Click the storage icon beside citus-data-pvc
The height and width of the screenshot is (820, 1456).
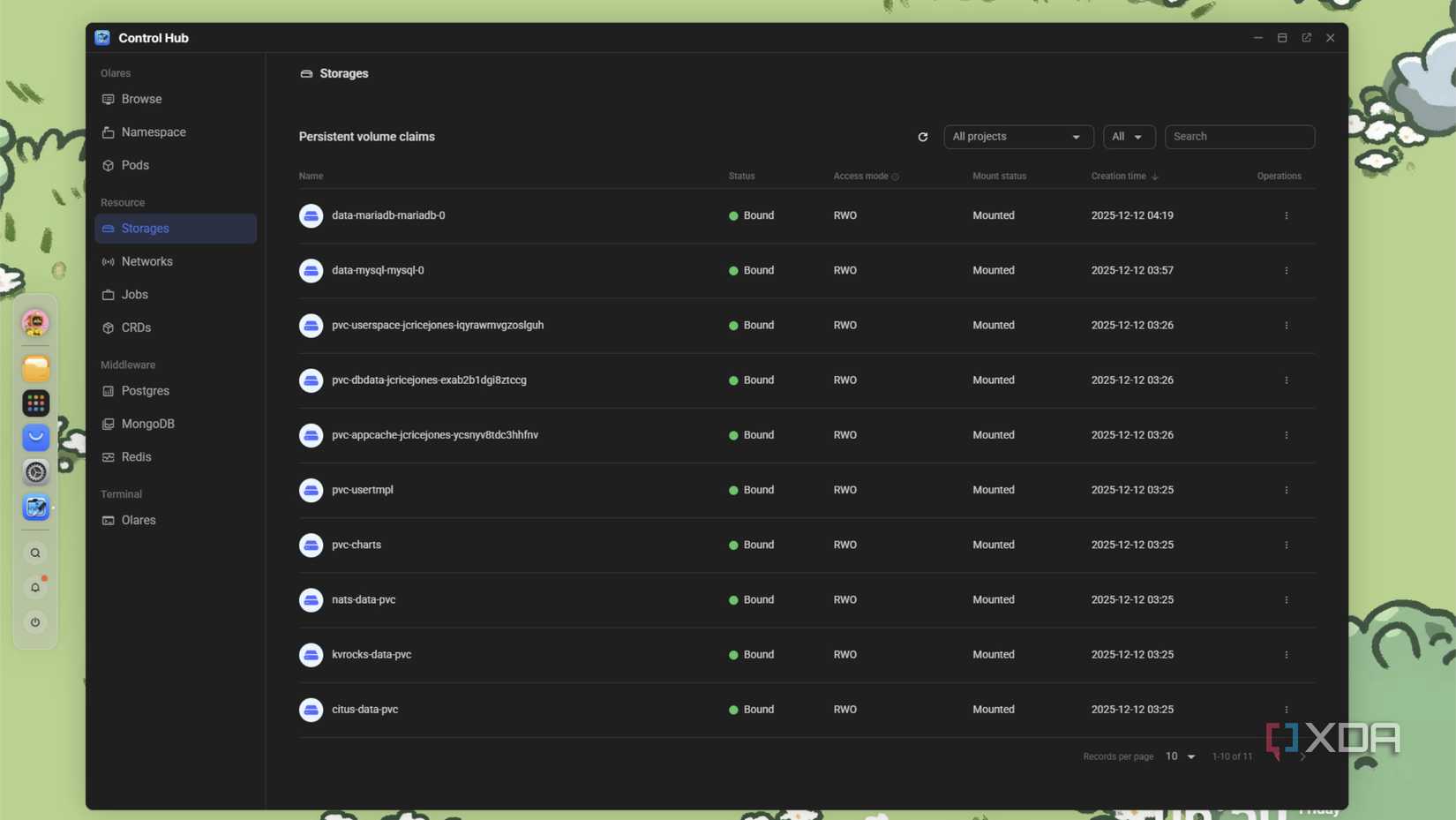point(311,710)
